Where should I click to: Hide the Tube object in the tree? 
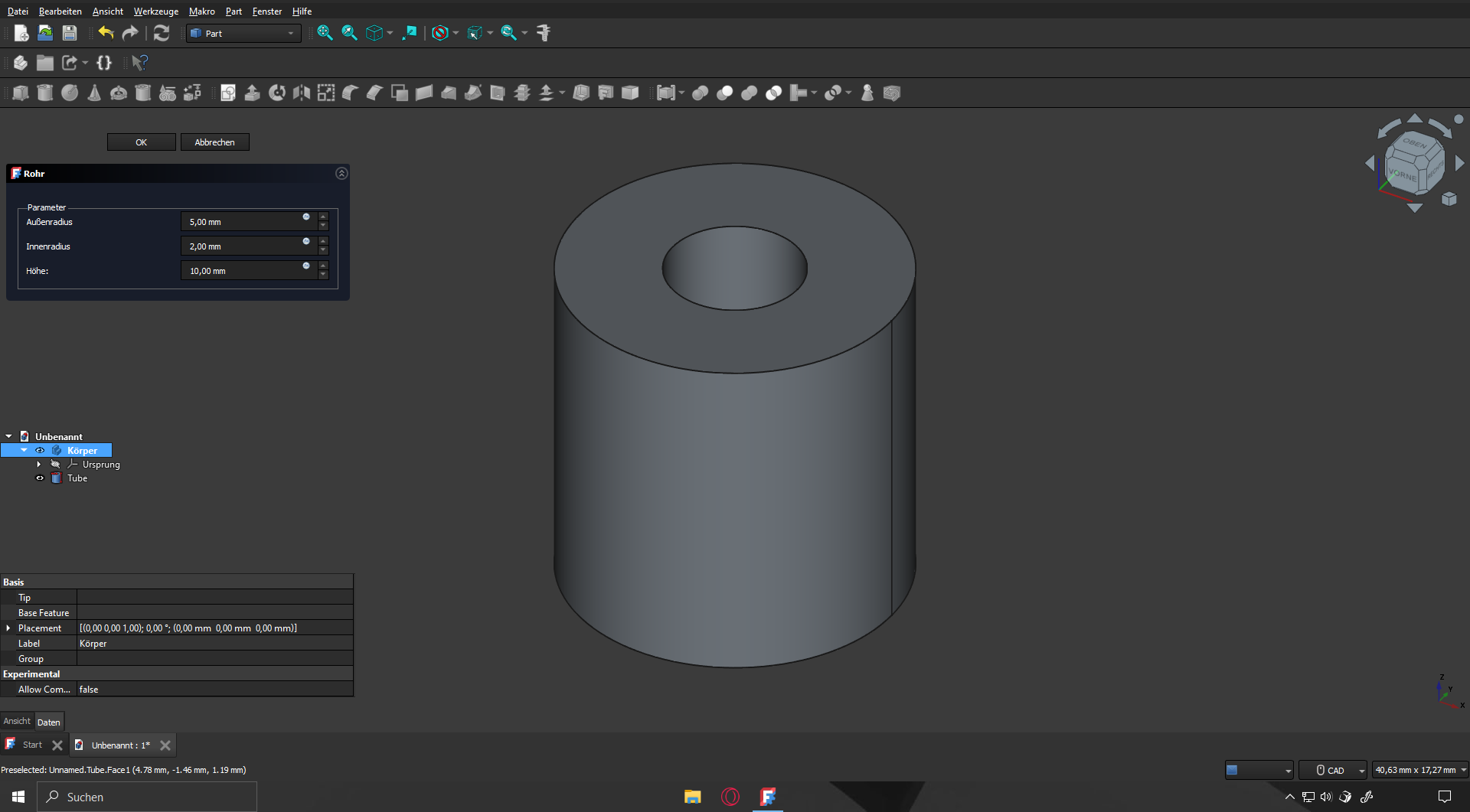point(39,478)
